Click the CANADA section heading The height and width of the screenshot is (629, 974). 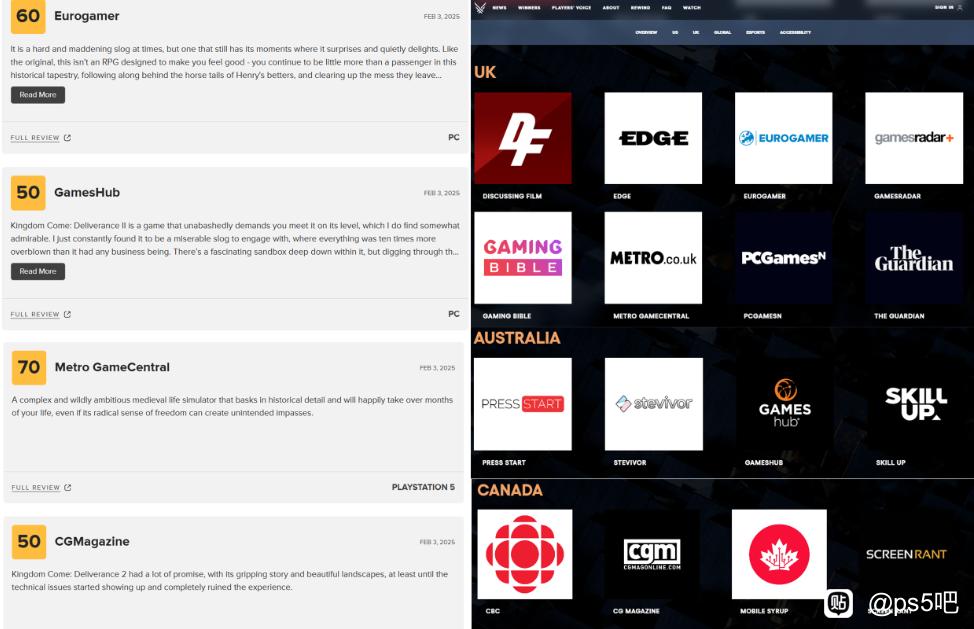pos(510,490)
